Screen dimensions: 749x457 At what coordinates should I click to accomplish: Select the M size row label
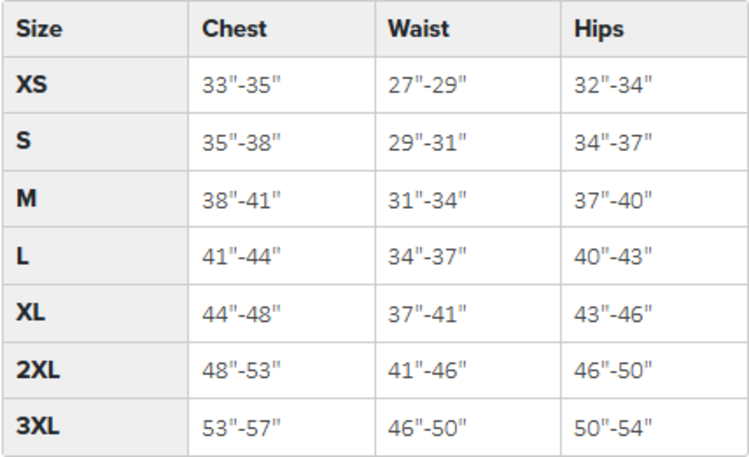(26, 199)
